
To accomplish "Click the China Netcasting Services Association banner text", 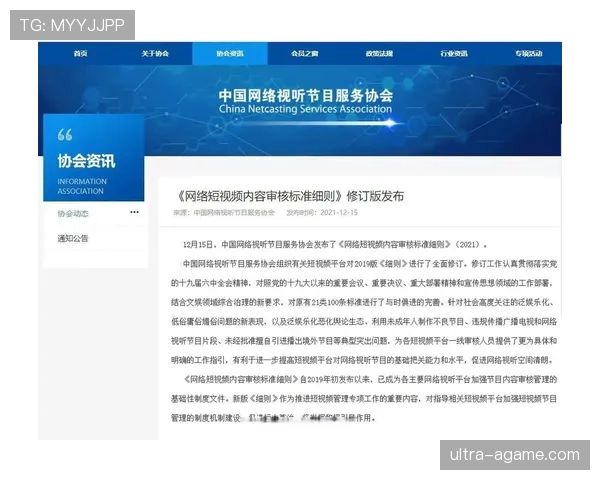I will tap(305, 109).
